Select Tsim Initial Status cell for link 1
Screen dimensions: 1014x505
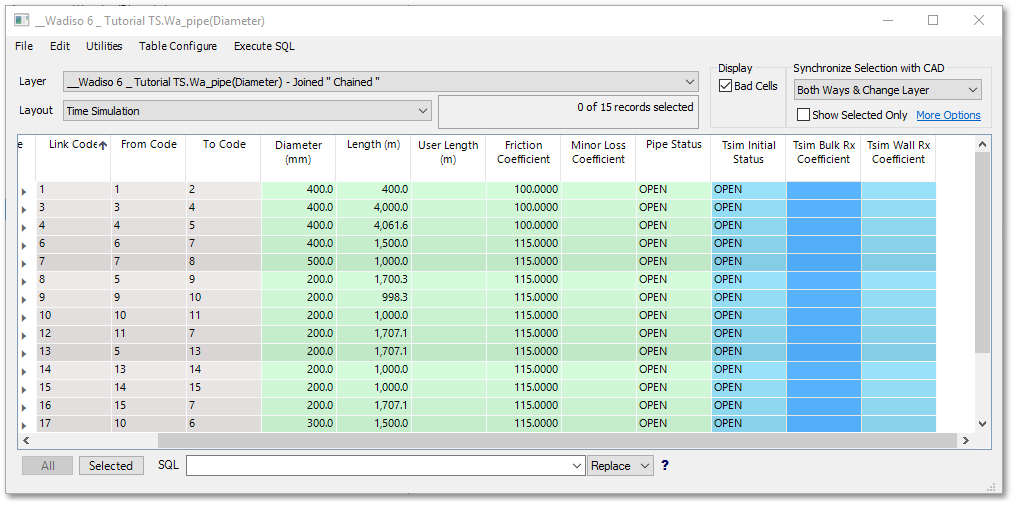point(748,189)
